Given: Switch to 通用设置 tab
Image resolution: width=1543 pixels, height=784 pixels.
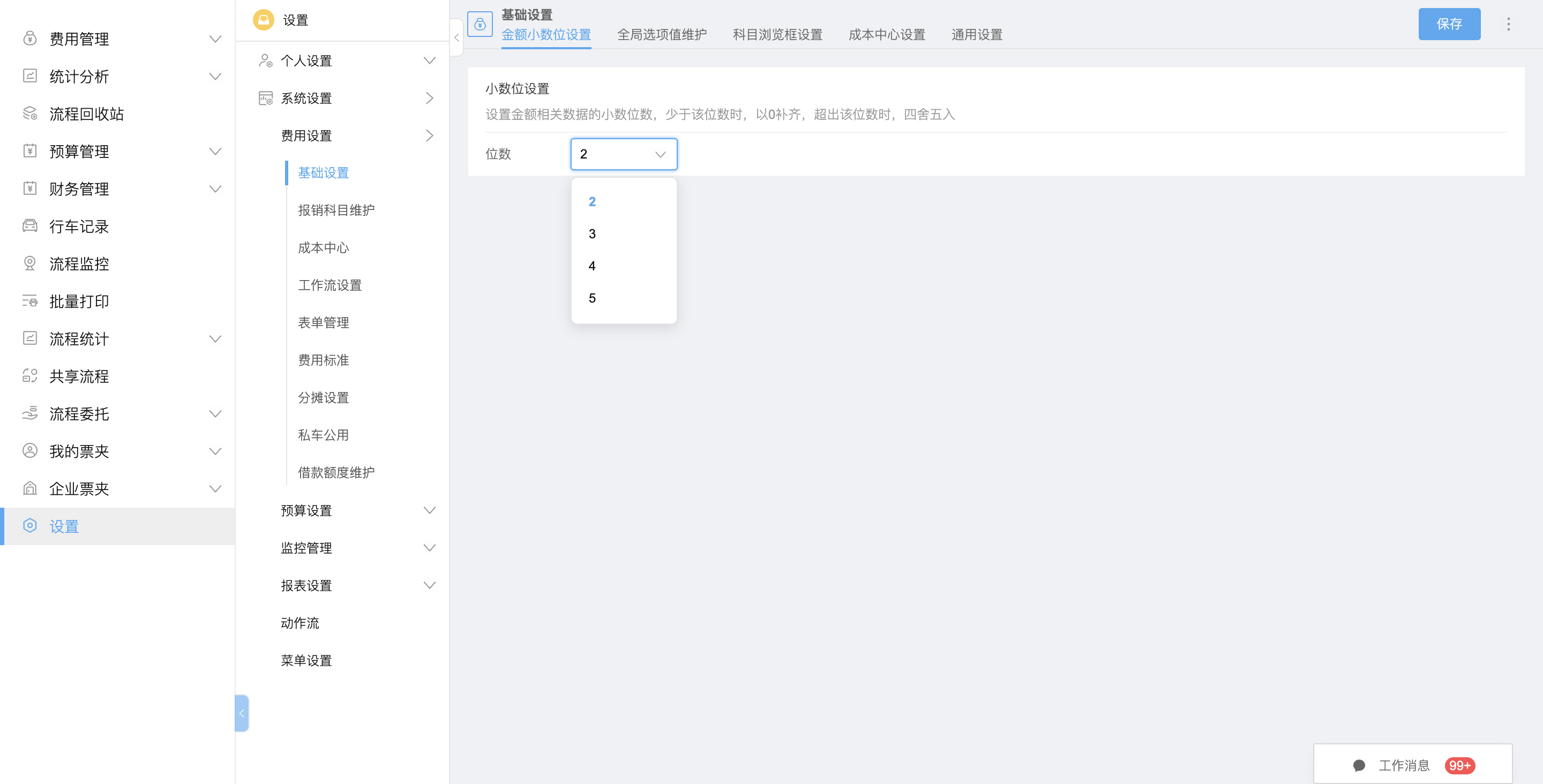Looking at the screenshot, I should click(977, 35).
